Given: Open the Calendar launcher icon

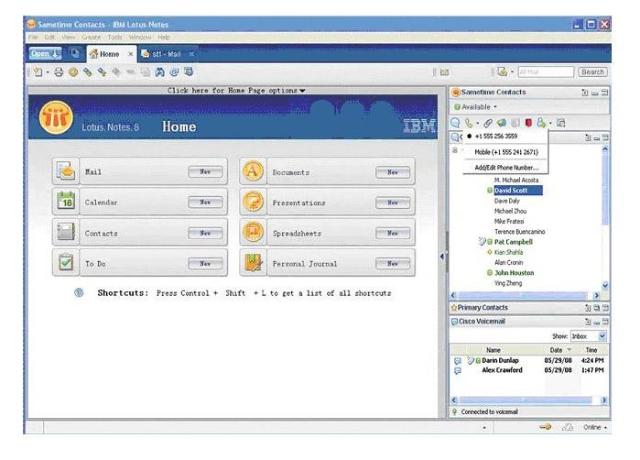Looking at the screenshot, I should point(66,202).
